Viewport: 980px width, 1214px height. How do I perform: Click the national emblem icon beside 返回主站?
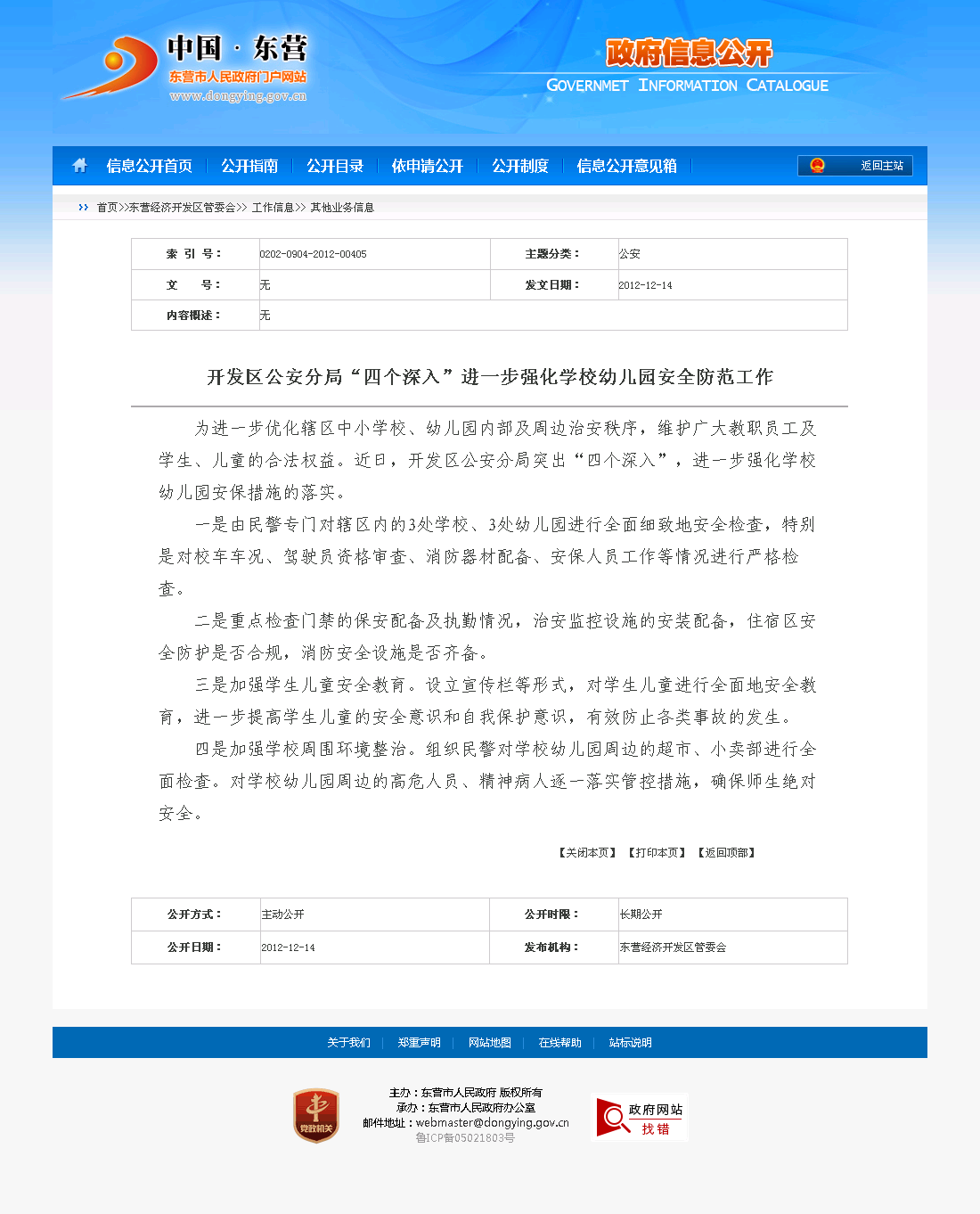(817, 166)
